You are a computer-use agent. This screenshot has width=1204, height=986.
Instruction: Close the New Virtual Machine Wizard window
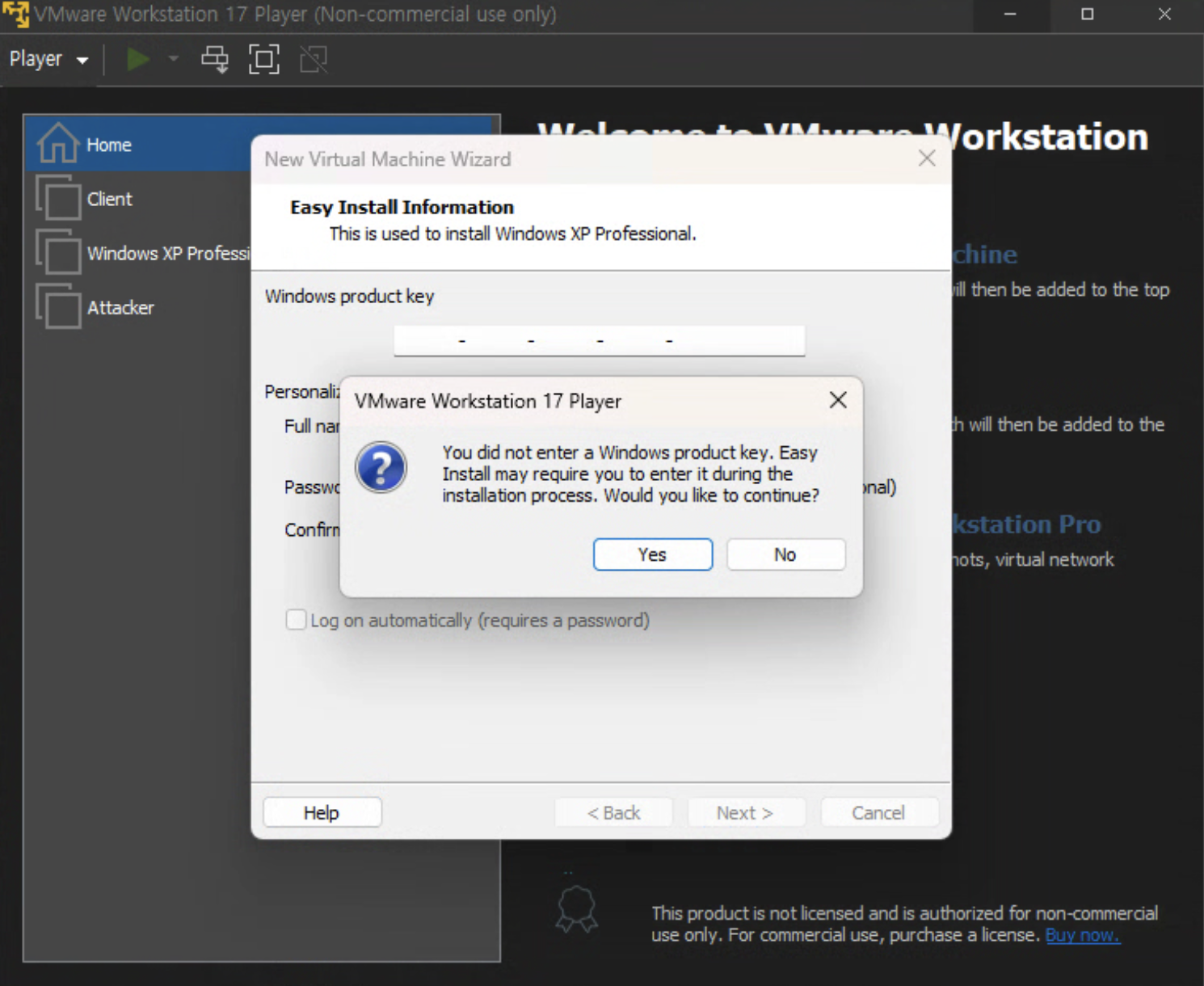927,158
